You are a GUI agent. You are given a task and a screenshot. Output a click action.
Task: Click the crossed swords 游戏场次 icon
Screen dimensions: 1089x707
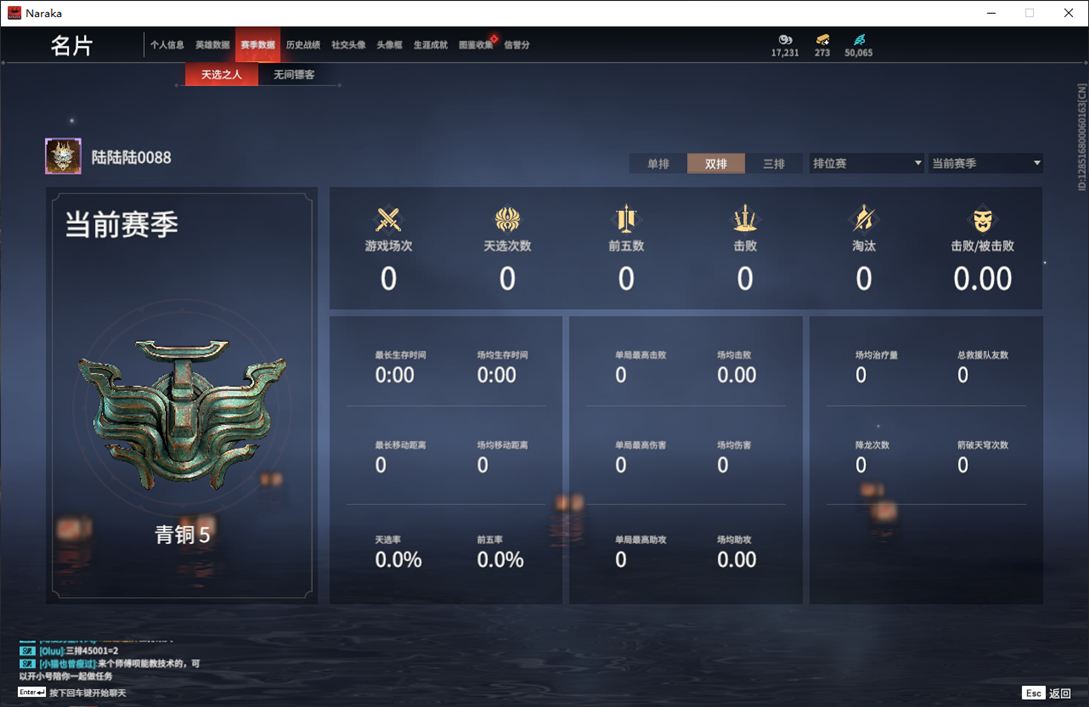pos(388,219)
